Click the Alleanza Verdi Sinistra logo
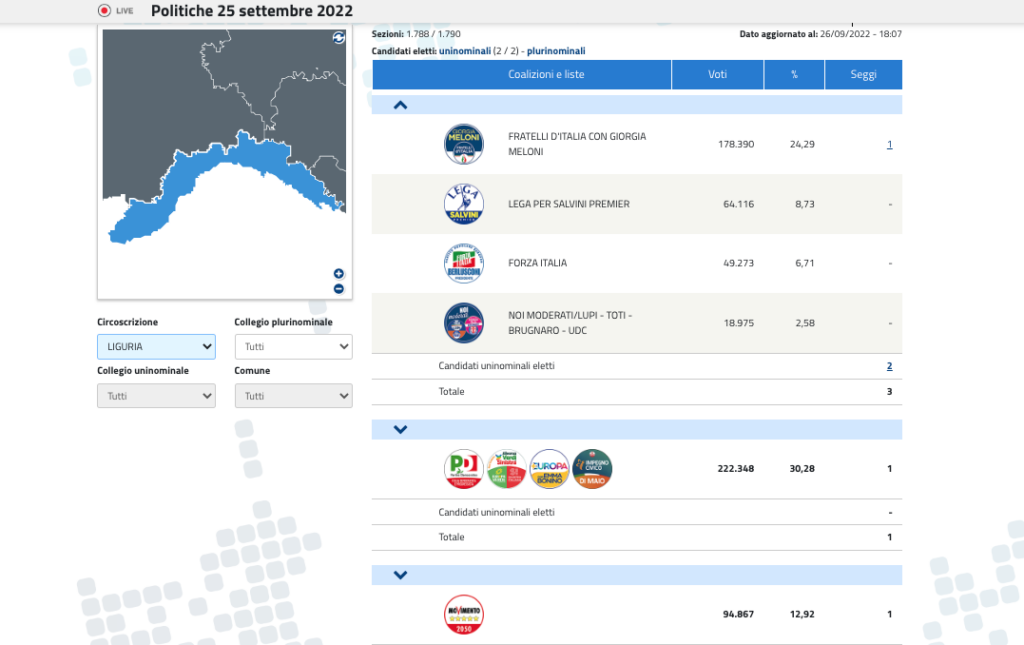This screenshot has width=1024, height=645. coord(507,469)
